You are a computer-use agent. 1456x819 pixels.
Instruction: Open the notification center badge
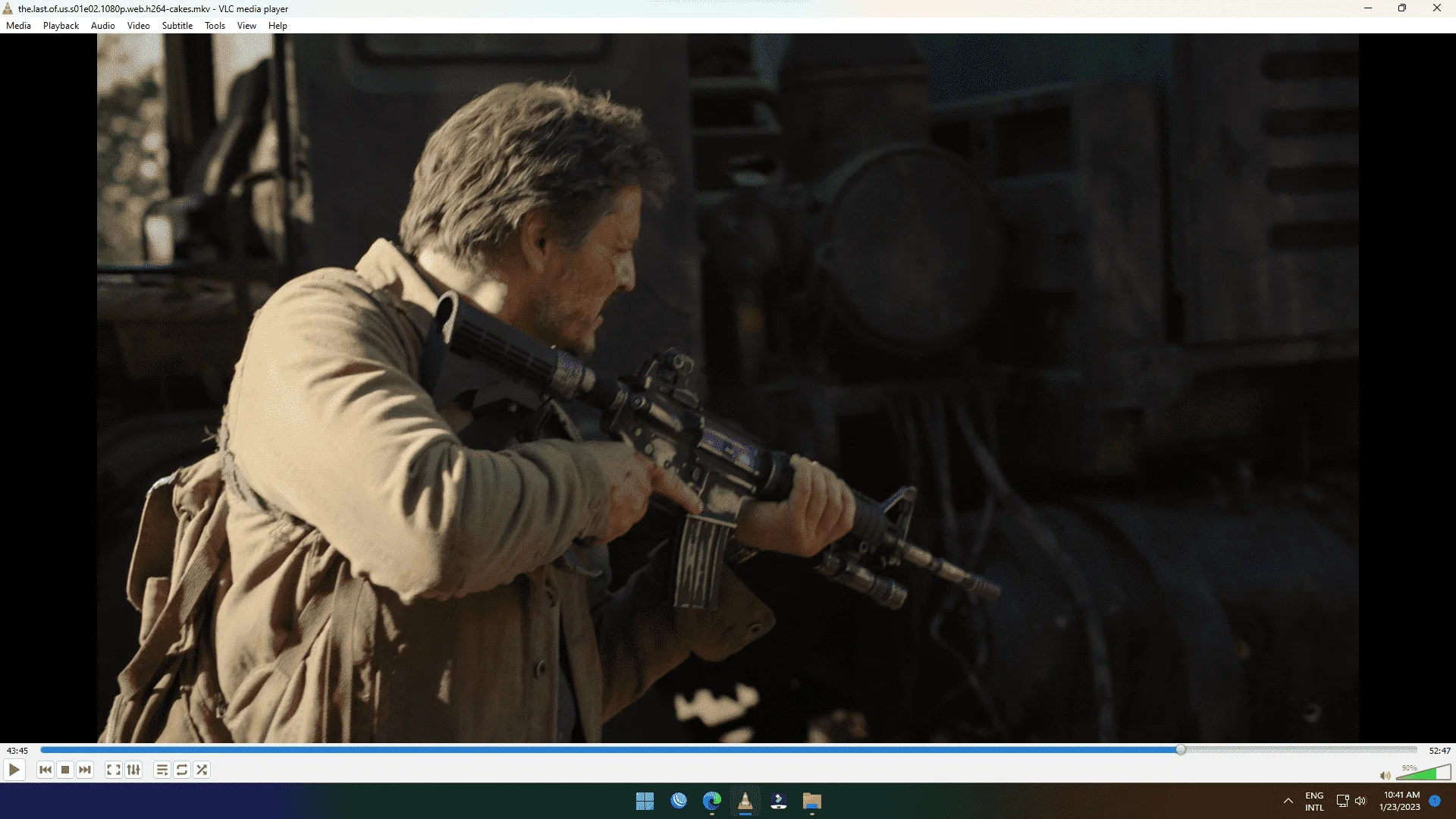(1434, 801)
